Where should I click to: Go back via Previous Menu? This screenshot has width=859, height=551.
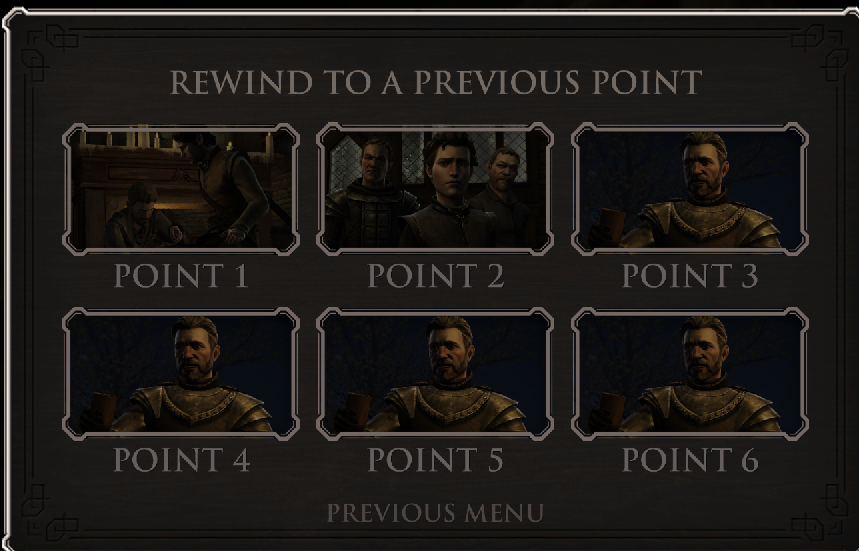coord(436,513)
